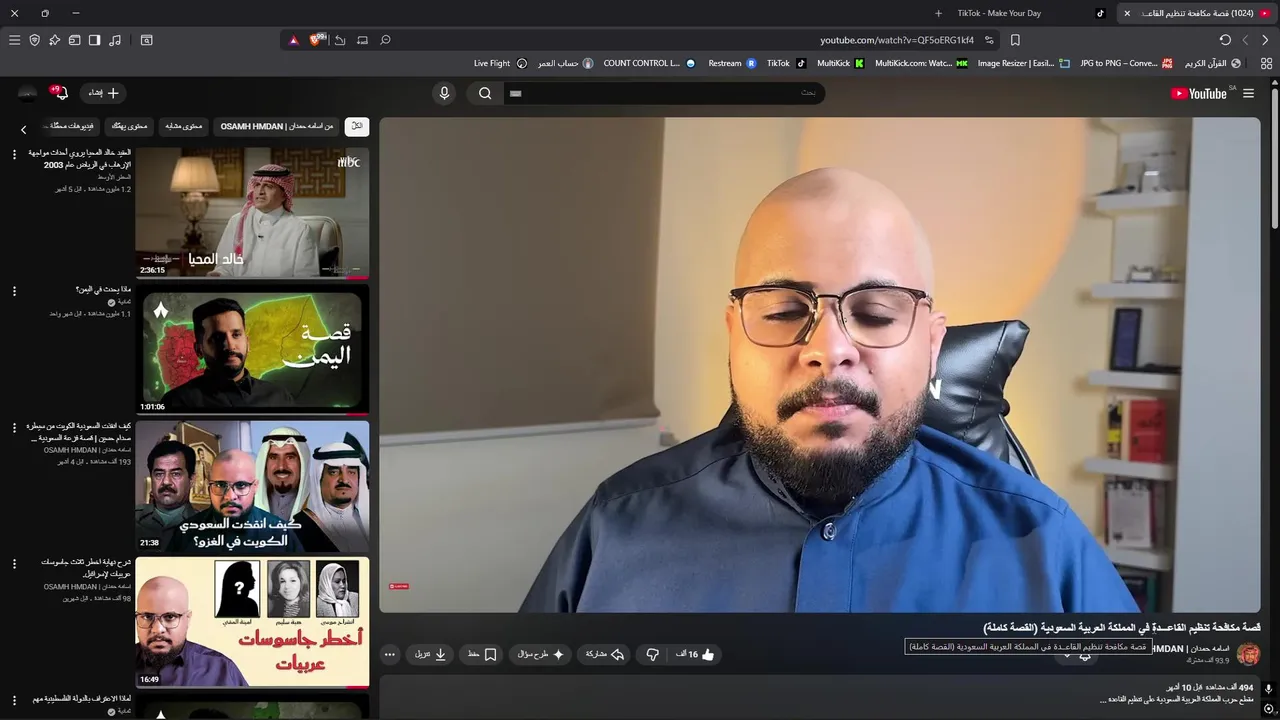Viewport: 1280px width, 720px height.
Task: Show more filter chips with the left arrow
Action: pos(24,129)
